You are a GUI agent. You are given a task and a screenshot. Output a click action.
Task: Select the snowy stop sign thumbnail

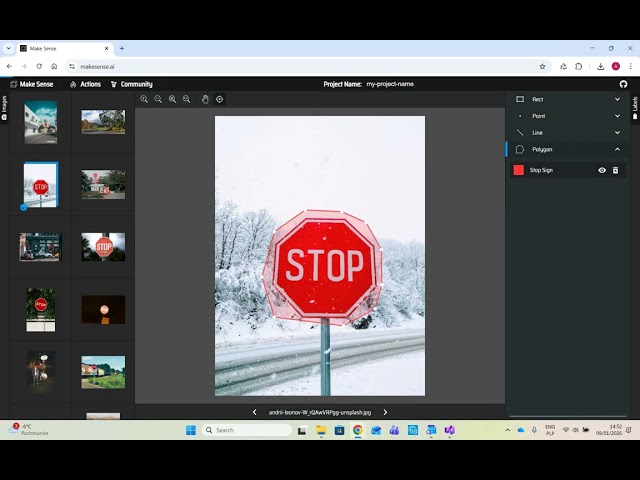40,185
